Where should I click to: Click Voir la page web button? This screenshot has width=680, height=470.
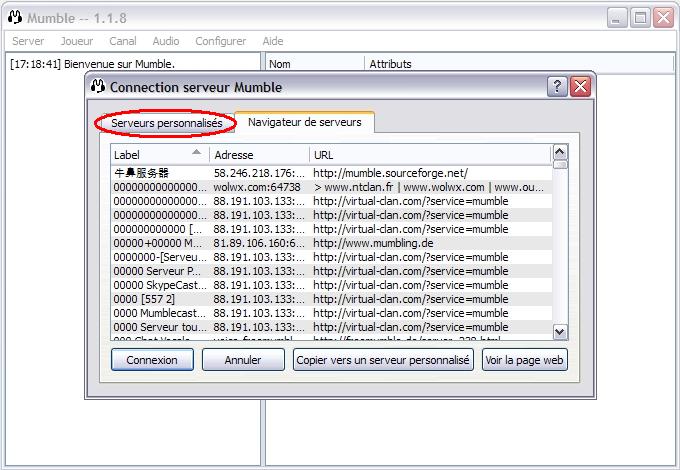(x=524, y=360)
